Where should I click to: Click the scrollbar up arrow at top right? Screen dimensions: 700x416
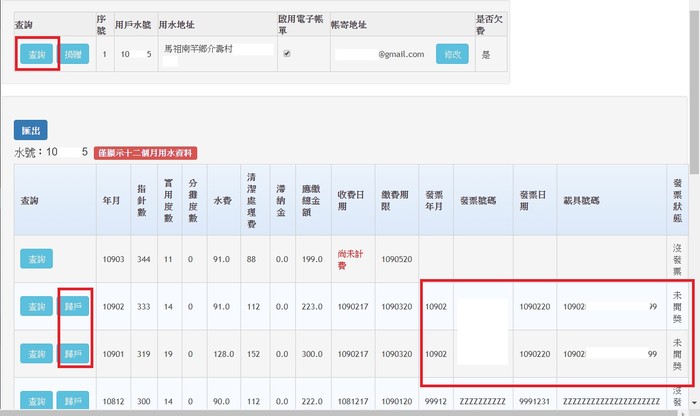[x=694, y=5]
